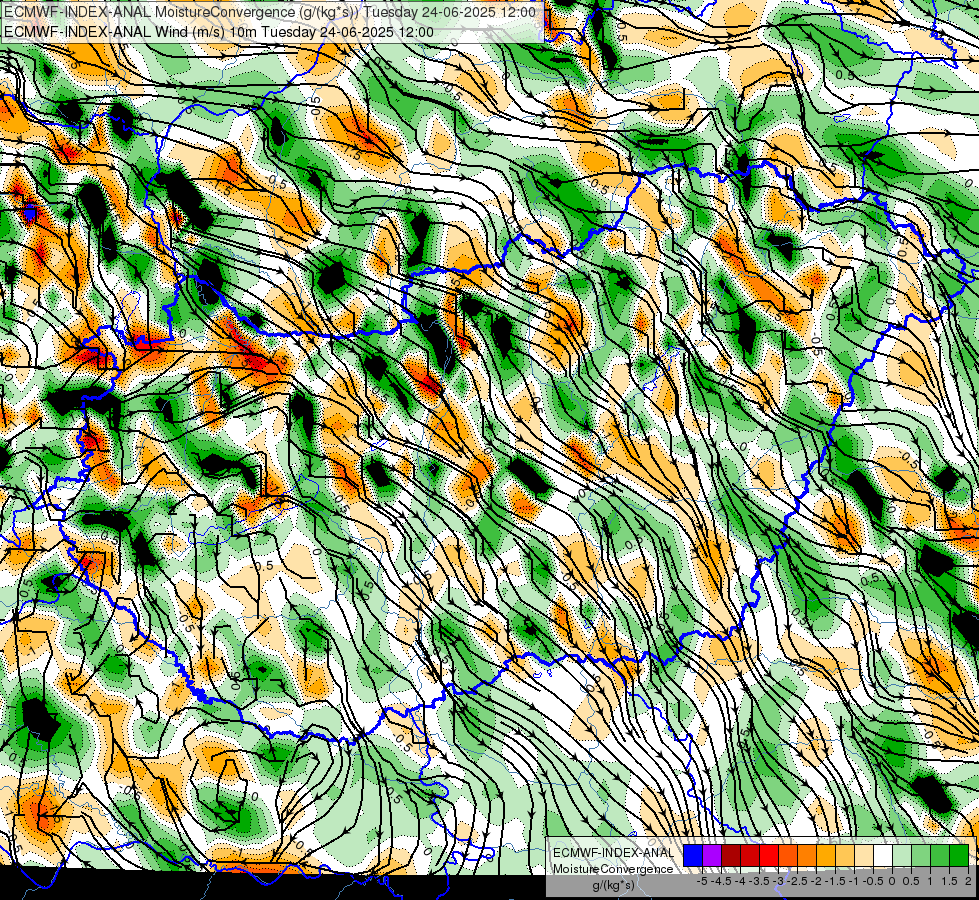Click the '-4.5' legend tick label
Viewport: 979px width, 900px height.
[x=723, y=881]
